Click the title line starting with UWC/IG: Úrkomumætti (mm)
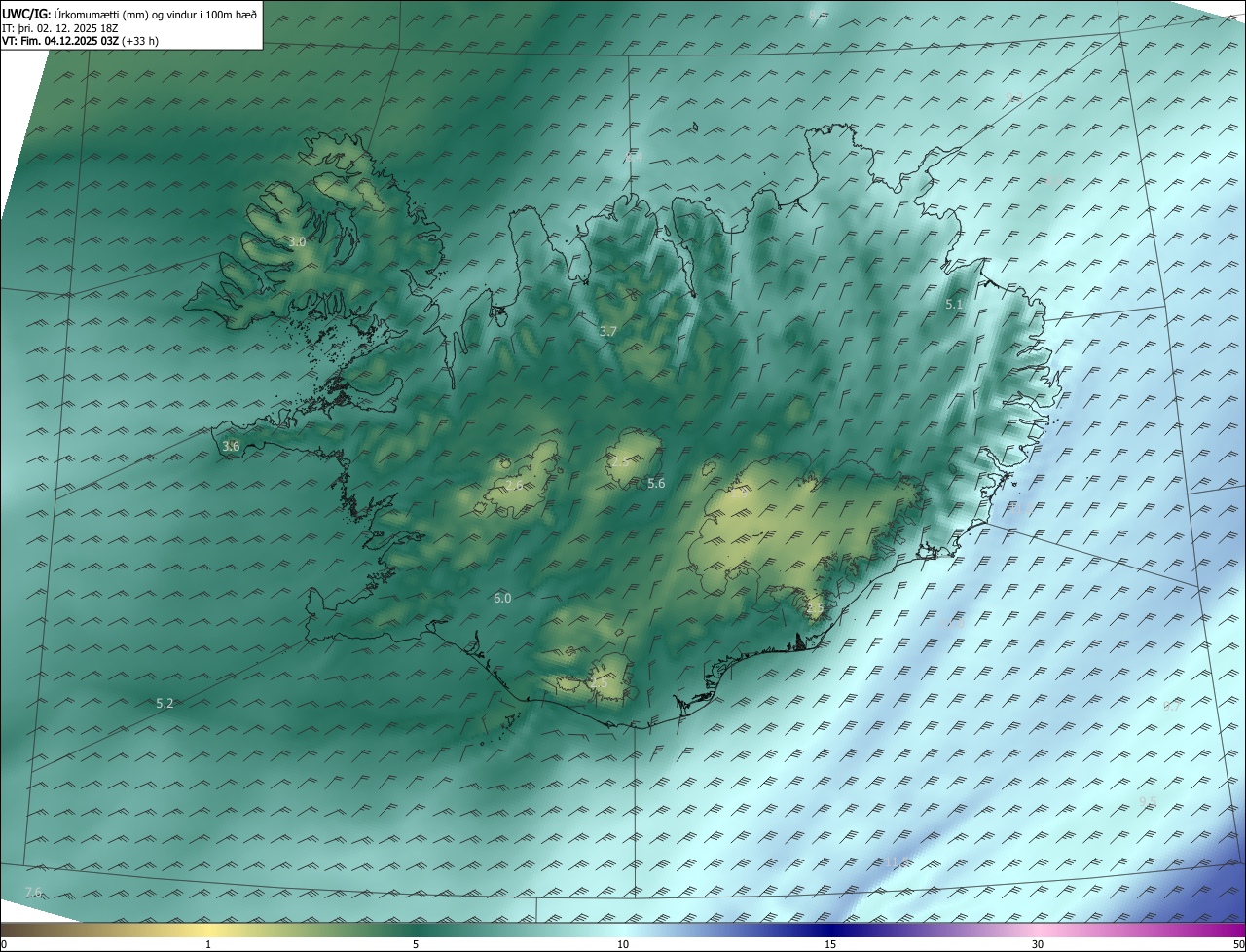The height and width of the screenshot is (952, 1246). tap(129, 14)
